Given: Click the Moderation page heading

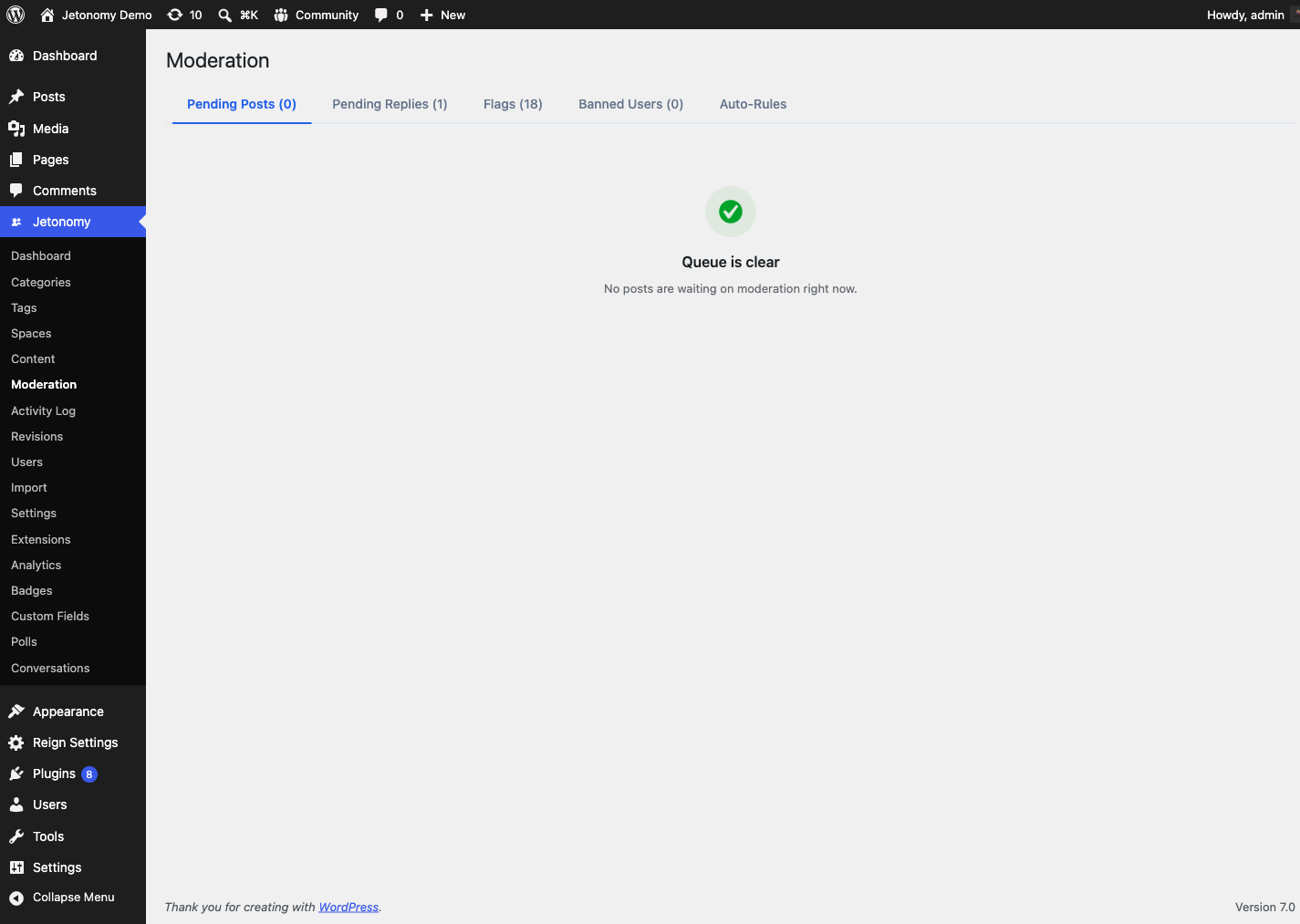Looking at the screenshot, I should click(218, 60).
